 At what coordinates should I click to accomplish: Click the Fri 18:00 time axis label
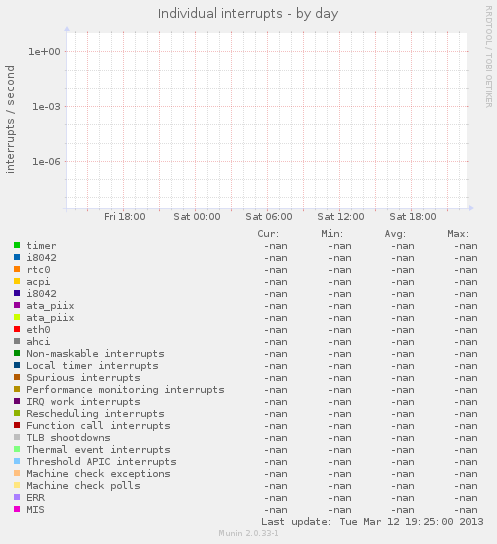125,217
